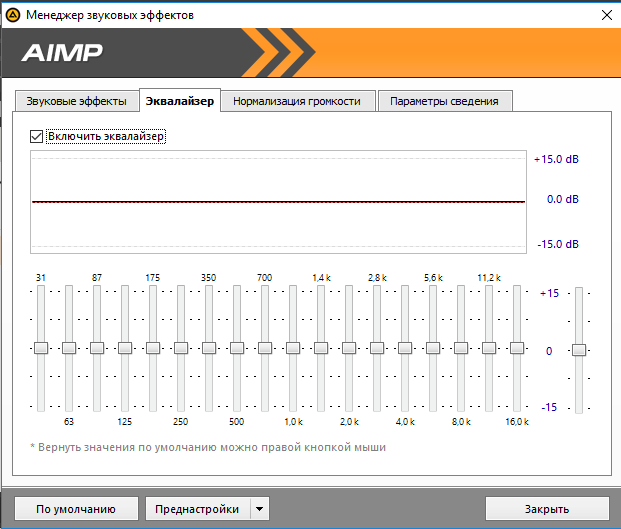621x529 pixels.
Task: Toggle the 'Включить эквалайзер' checkbox
Action: pos(36,137)
